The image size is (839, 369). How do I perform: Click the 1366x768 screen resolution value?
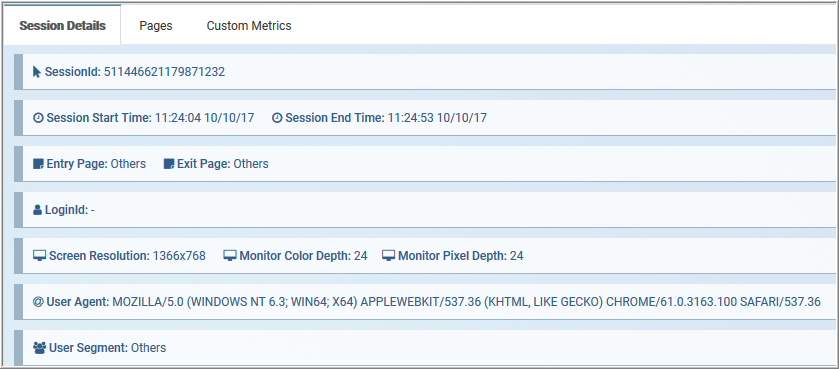tap(179, 256)
